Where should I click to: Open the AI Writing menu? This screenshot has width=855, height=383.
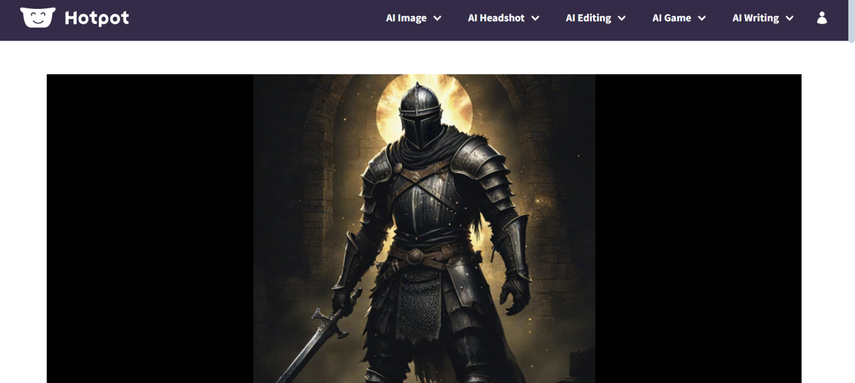(756, 18)
